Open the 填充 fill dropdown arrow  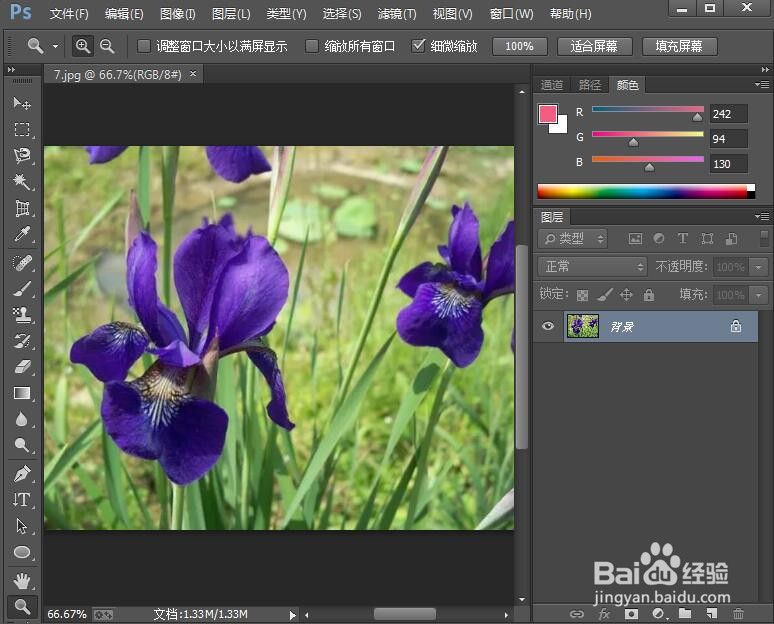(x=758, y=295)
